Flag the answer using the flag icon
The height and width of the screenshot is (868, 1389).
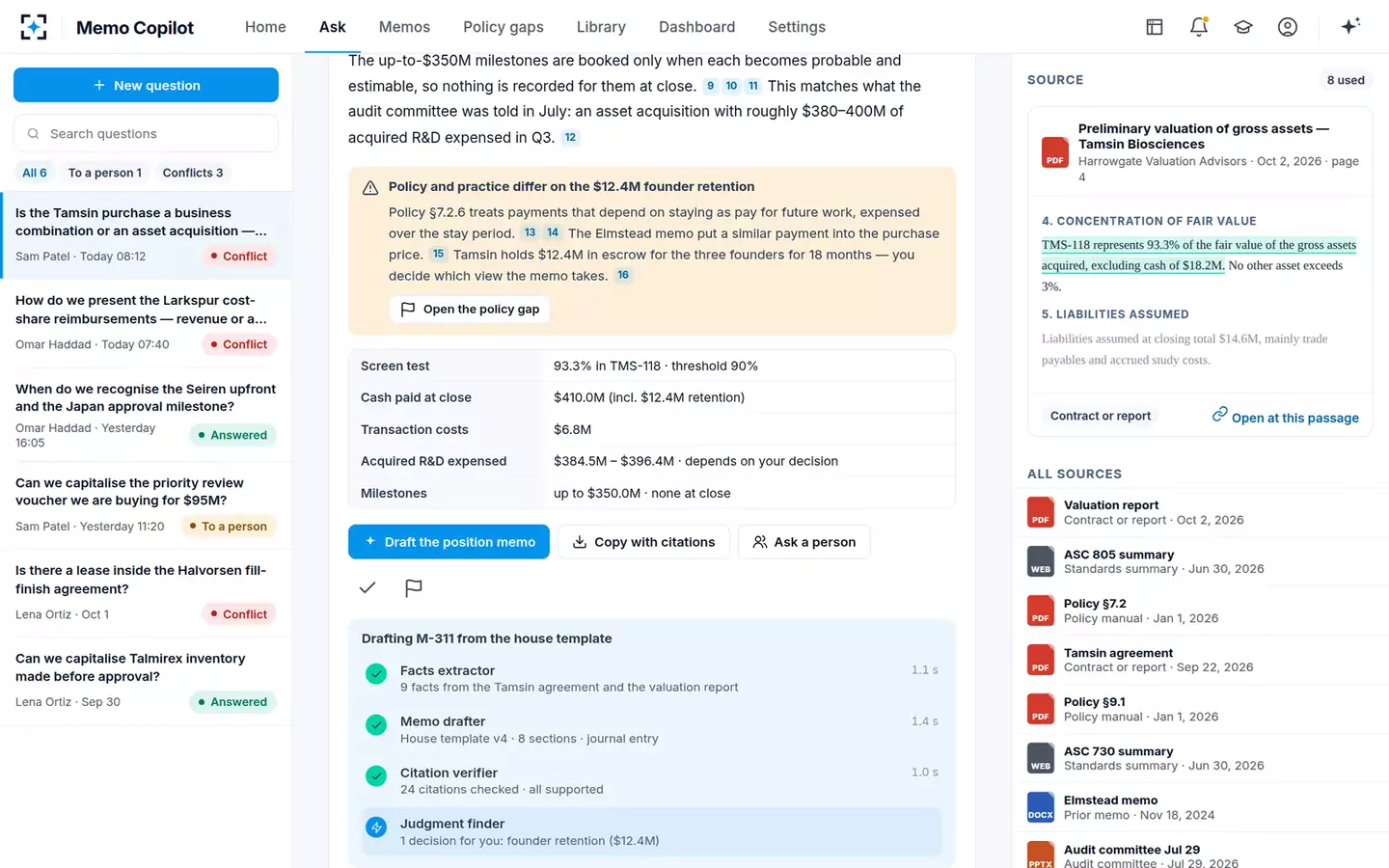[414, 587]
